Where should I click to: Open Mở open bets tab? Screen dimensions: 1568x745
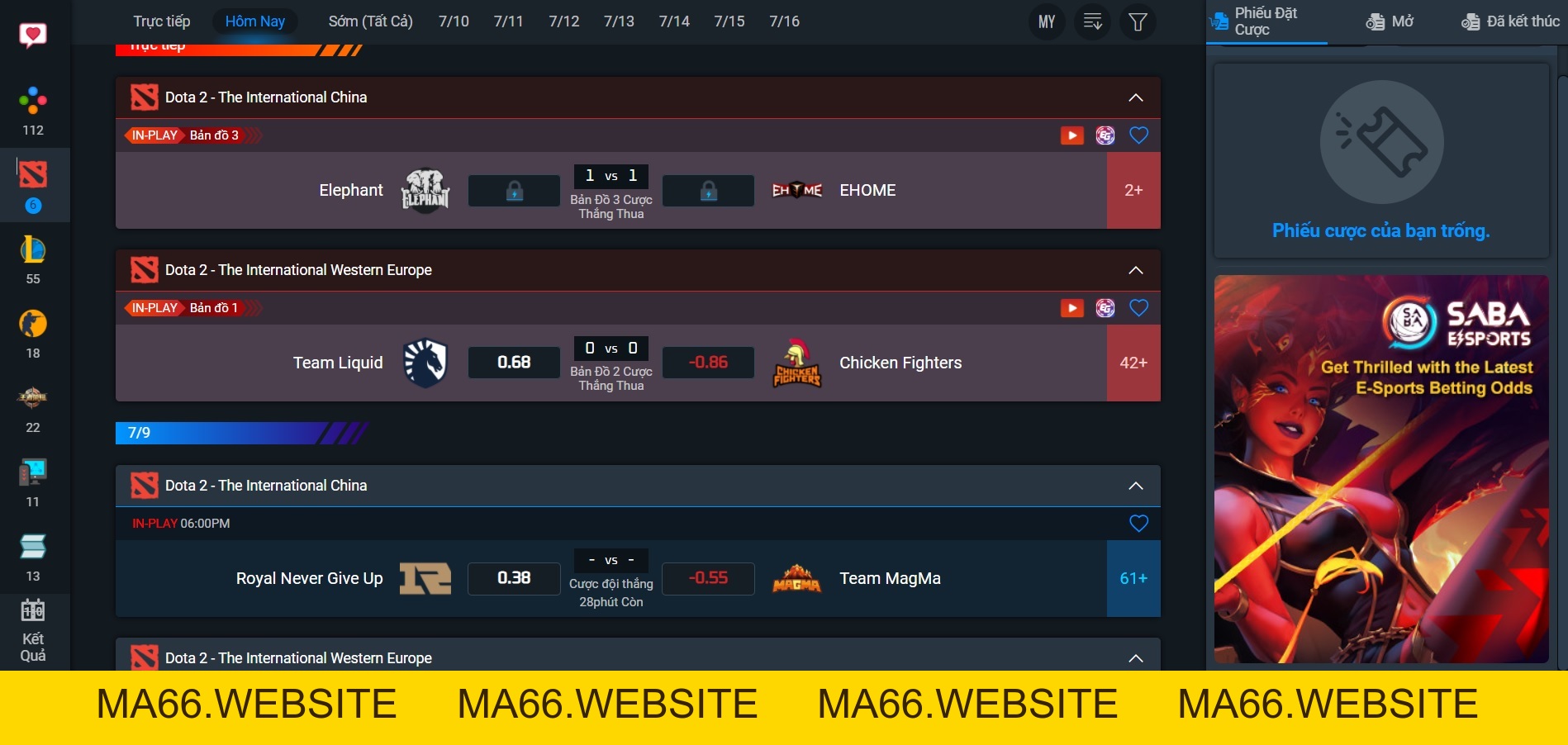pyautogui.click(x=1390, y=21)
